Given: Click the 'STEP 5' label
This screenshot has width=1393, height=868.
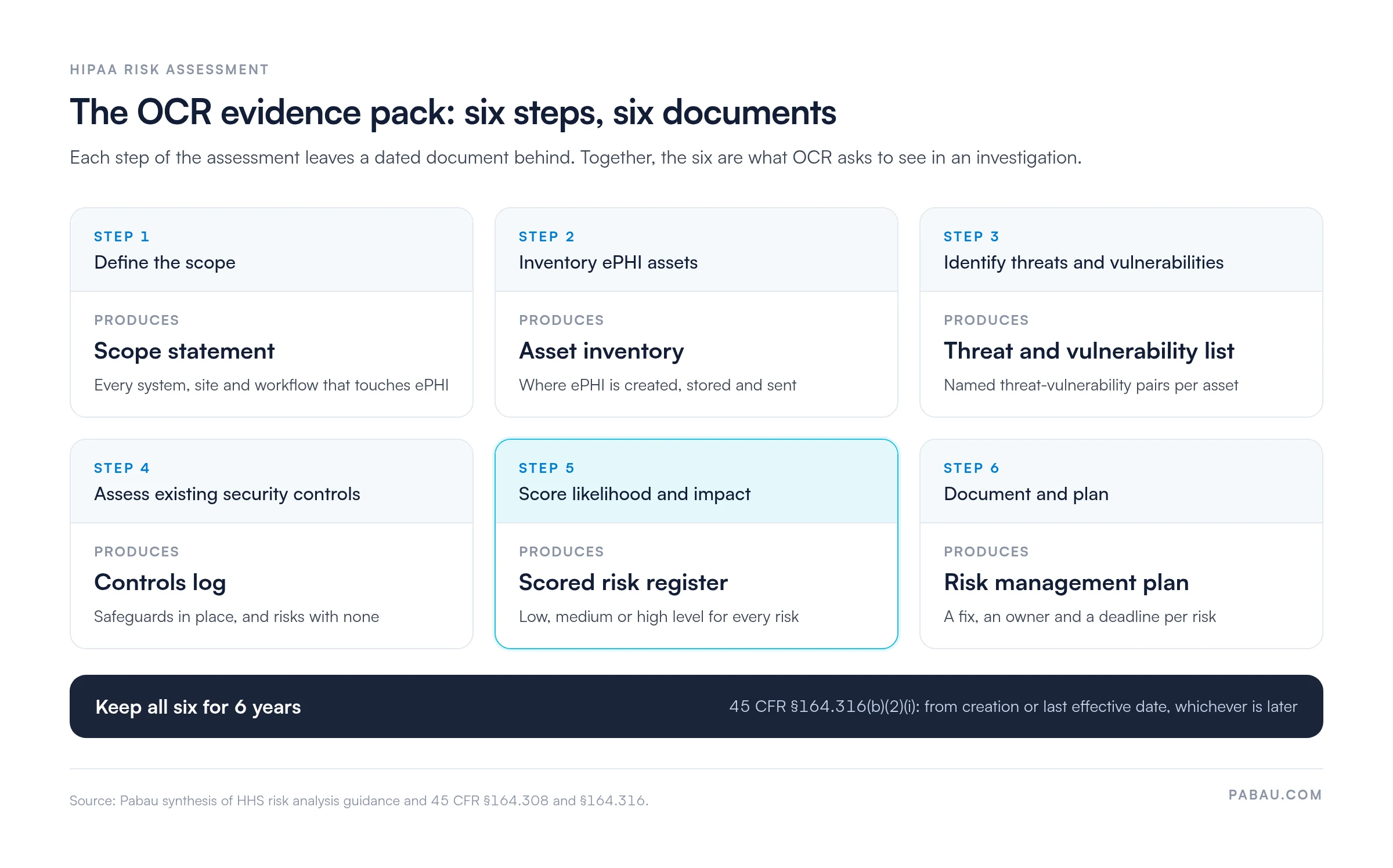Looking at the screenshot, I should 547,468.
